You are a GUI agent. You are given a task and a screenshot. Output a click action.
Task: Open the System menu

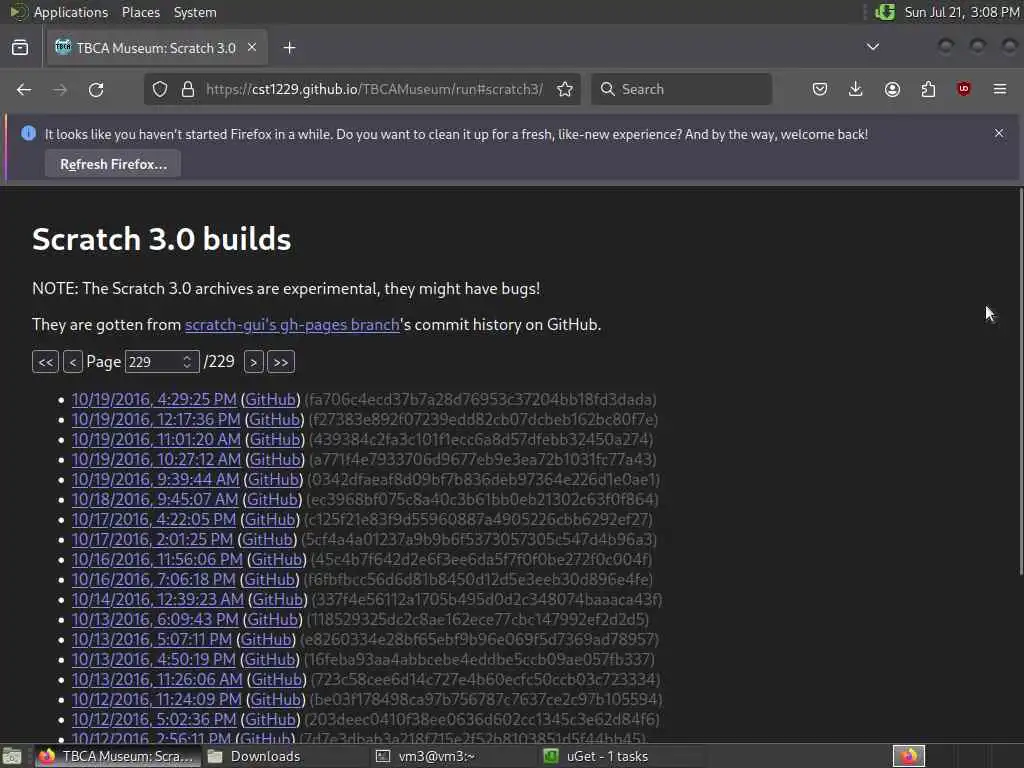coord(195,12)
